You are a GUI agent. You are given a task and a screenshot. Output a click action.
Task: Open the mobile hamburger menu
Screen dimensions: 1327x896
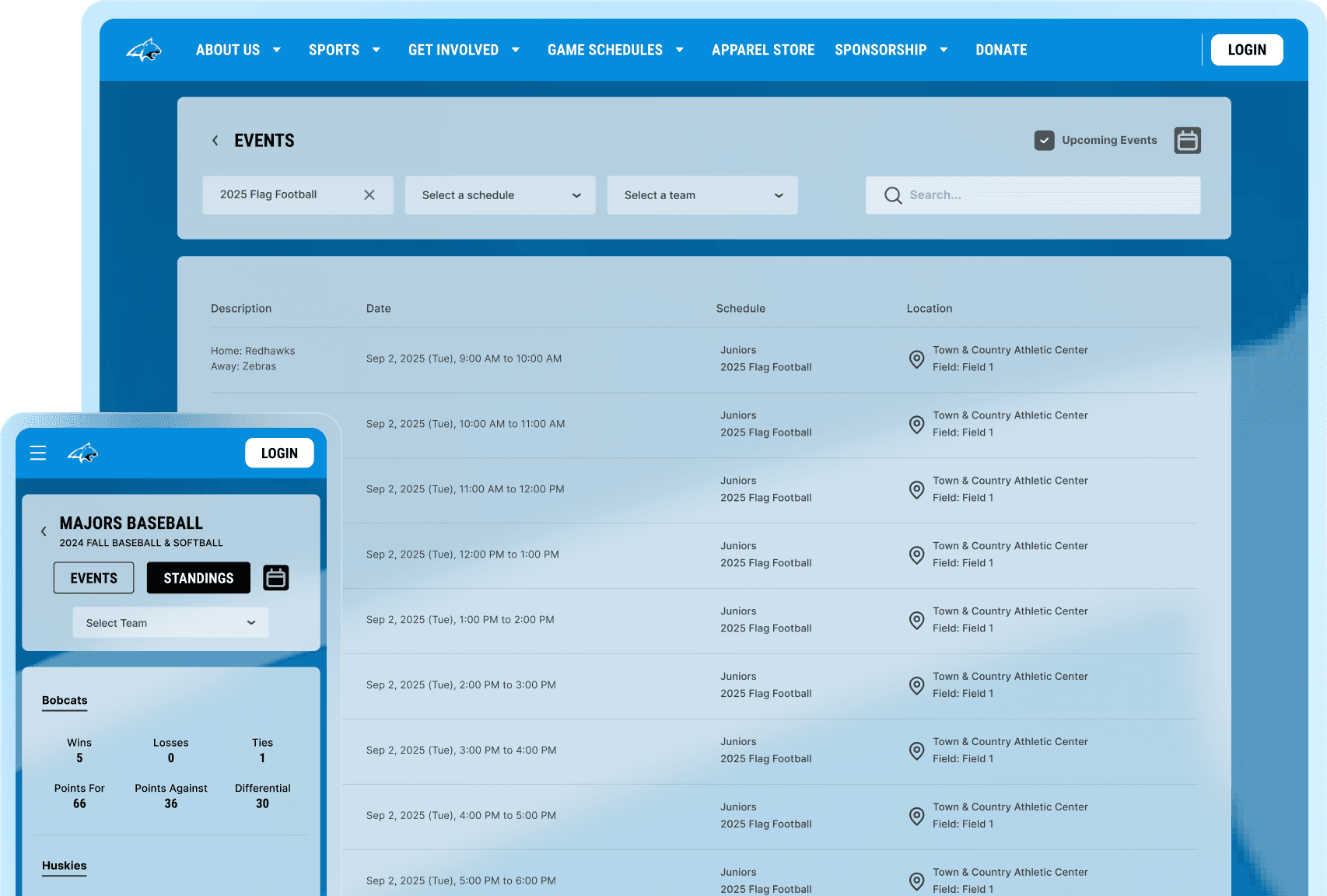(38, 453)
